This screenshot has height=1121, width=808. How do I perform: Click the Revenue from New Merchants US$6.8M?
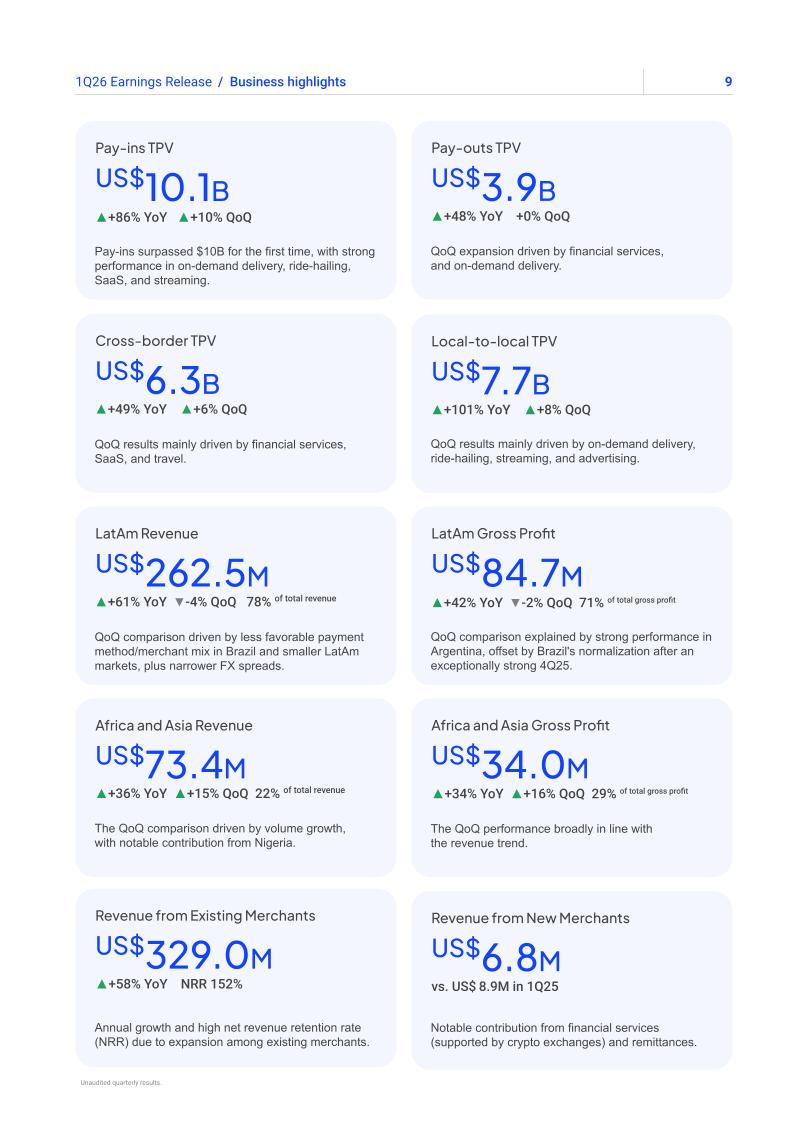point(496,956)
